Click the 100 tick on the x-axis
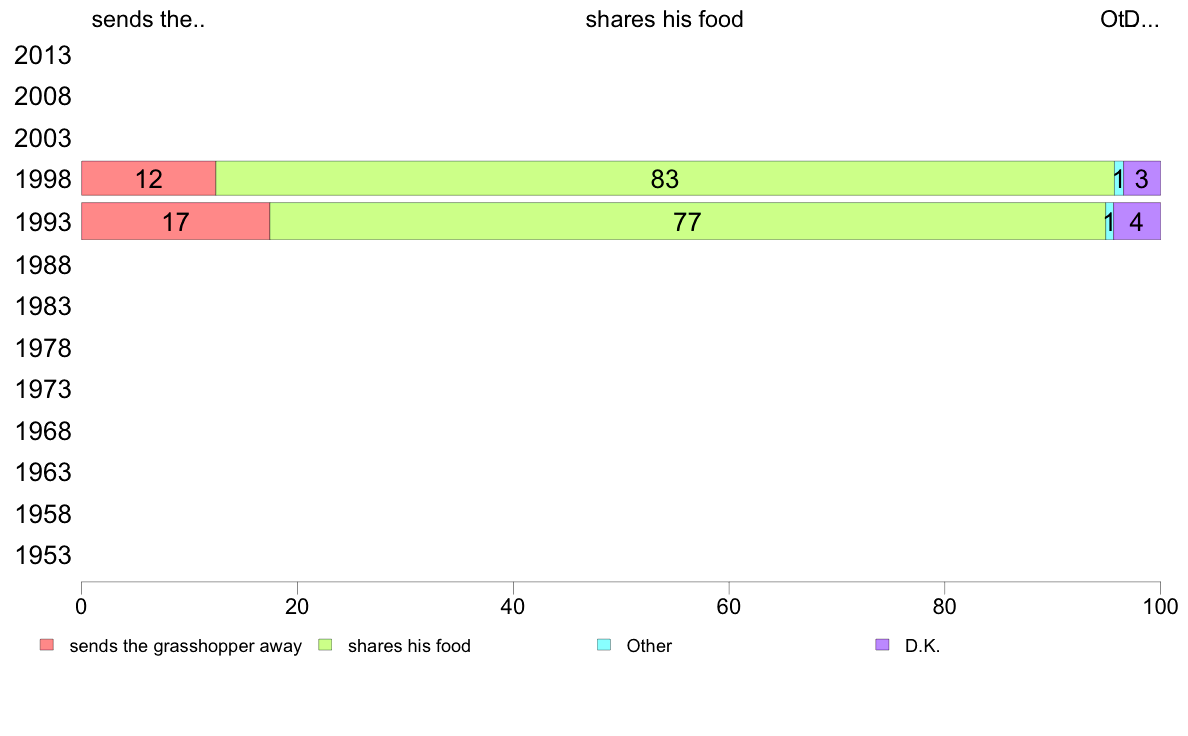The image size is (1188, 736). pyautogui.click(x=1160, y=605)
